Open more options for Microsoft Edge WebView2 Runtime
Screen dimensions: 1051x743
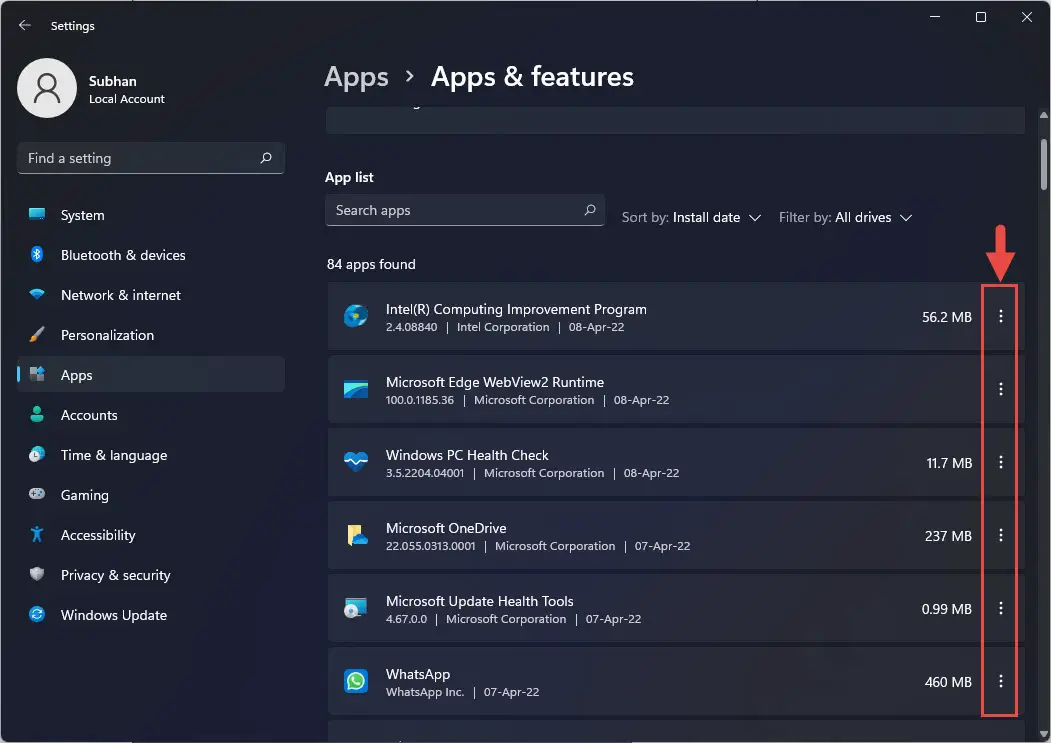coord(1000,389)
